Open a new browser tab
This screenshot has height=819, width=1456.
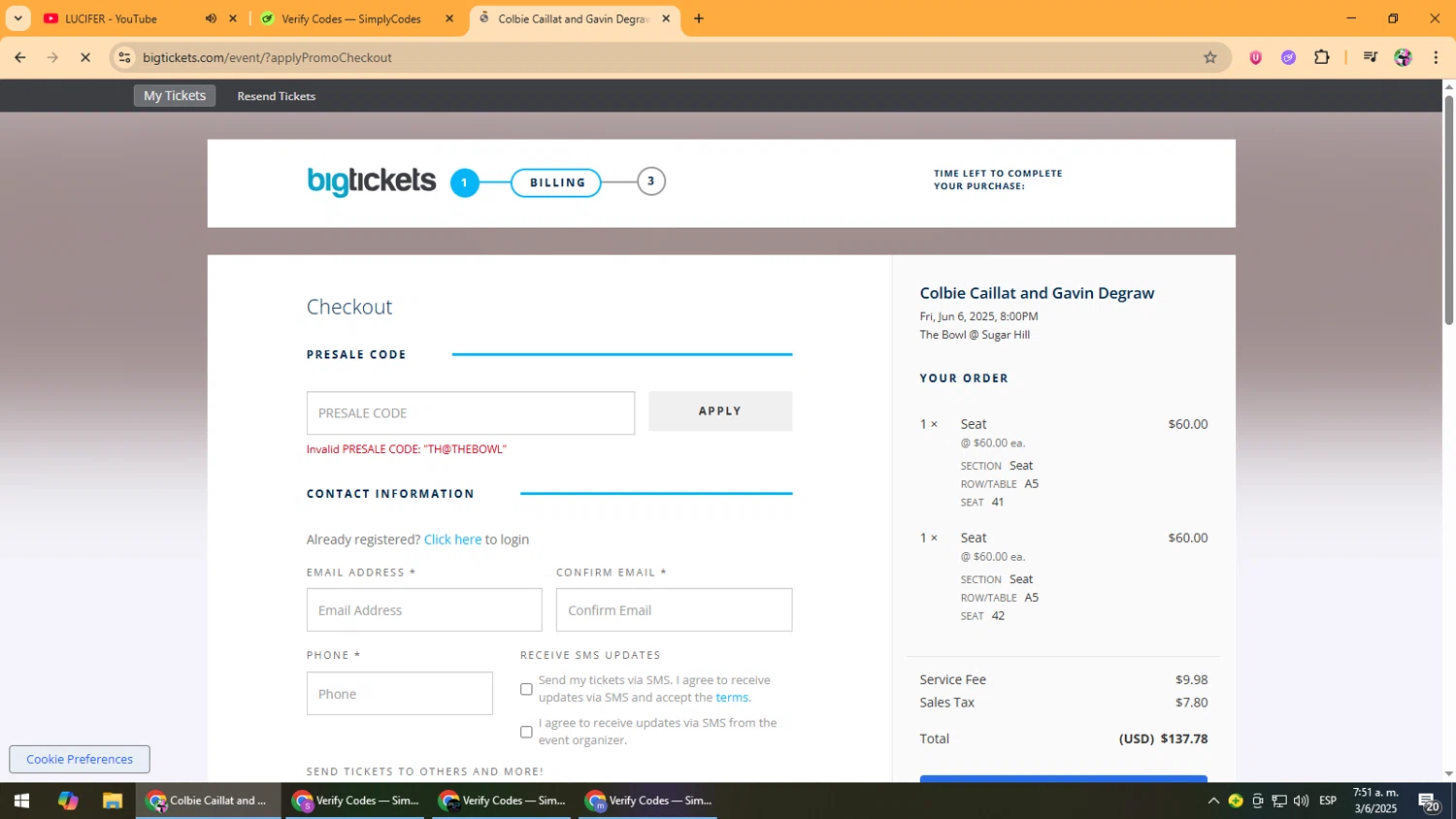pyautogui.click(x=698, y=18)
